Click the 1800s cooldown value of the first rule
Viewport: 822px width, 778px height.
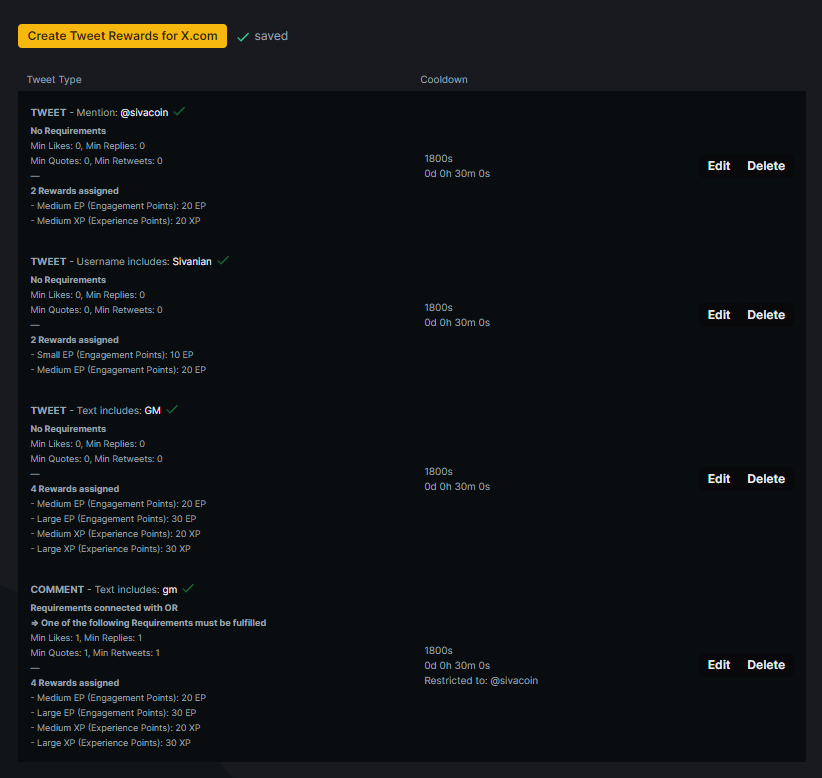[438, 158]
